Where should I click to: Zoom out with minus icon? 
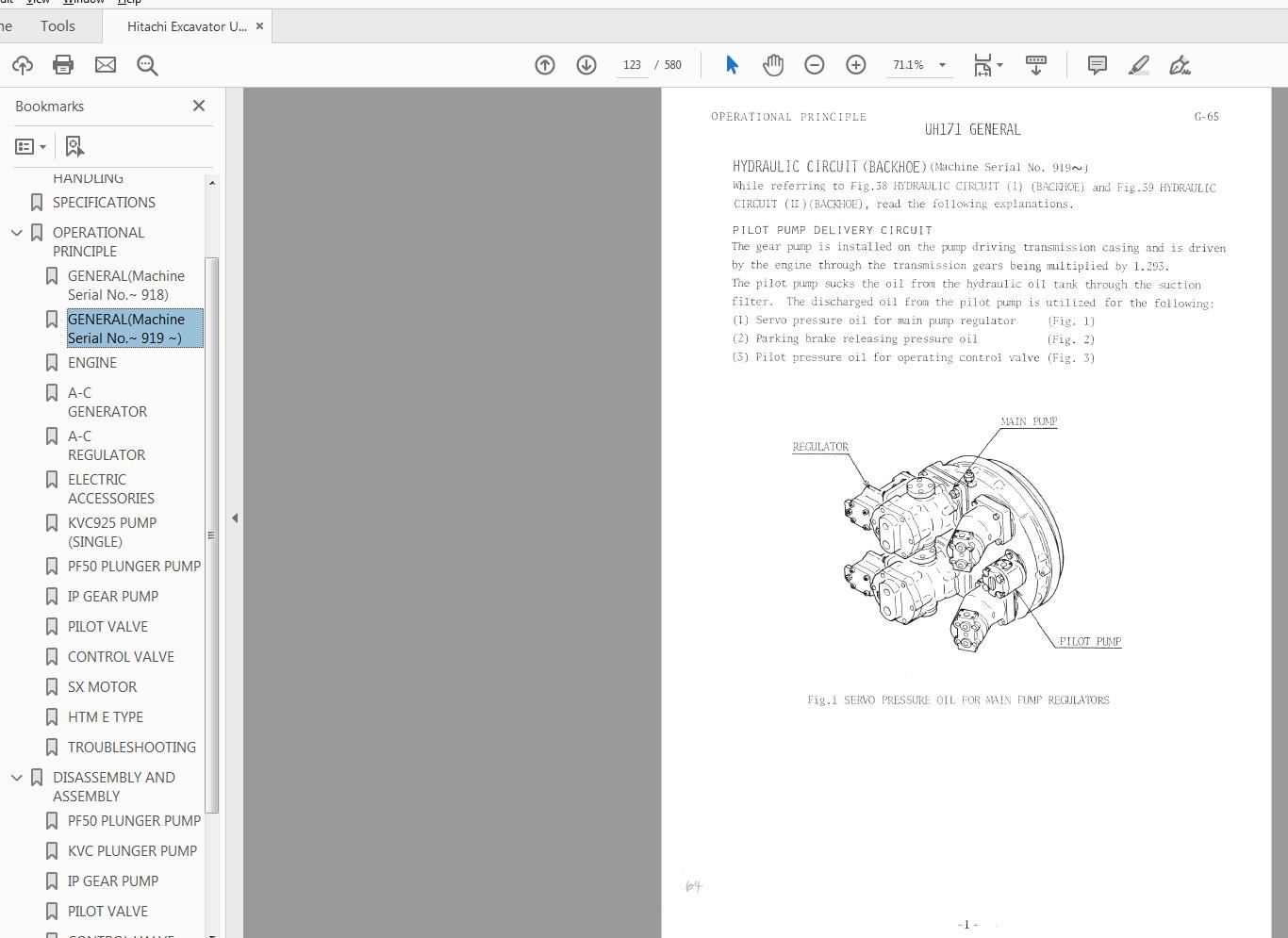point(815,65)
